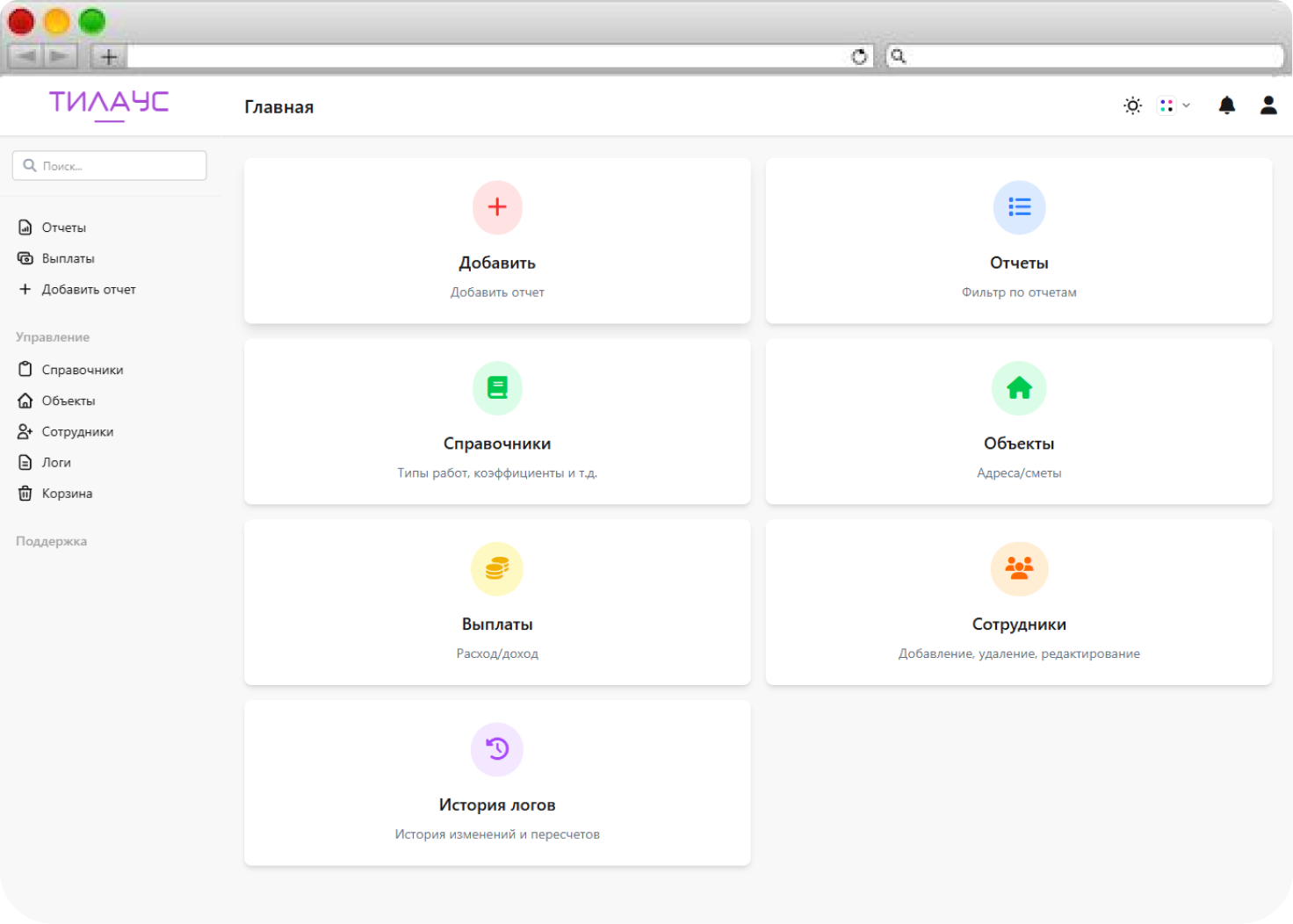Click the red plus icon on Добавить card
The width and height of the screenshot is (1293, 924).
pyautogui.click(x=497, y=207)
